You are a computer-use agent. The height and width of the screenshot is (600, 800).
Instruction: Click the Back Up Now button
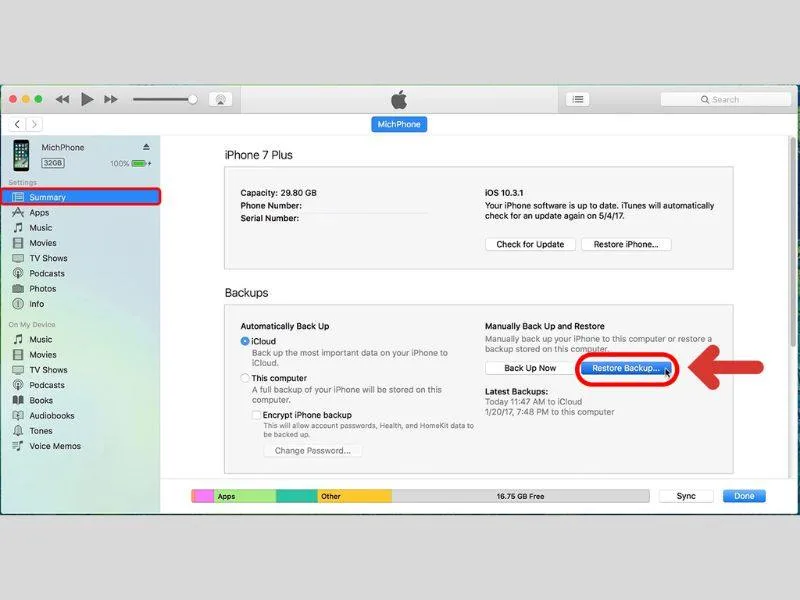[530, 368]
